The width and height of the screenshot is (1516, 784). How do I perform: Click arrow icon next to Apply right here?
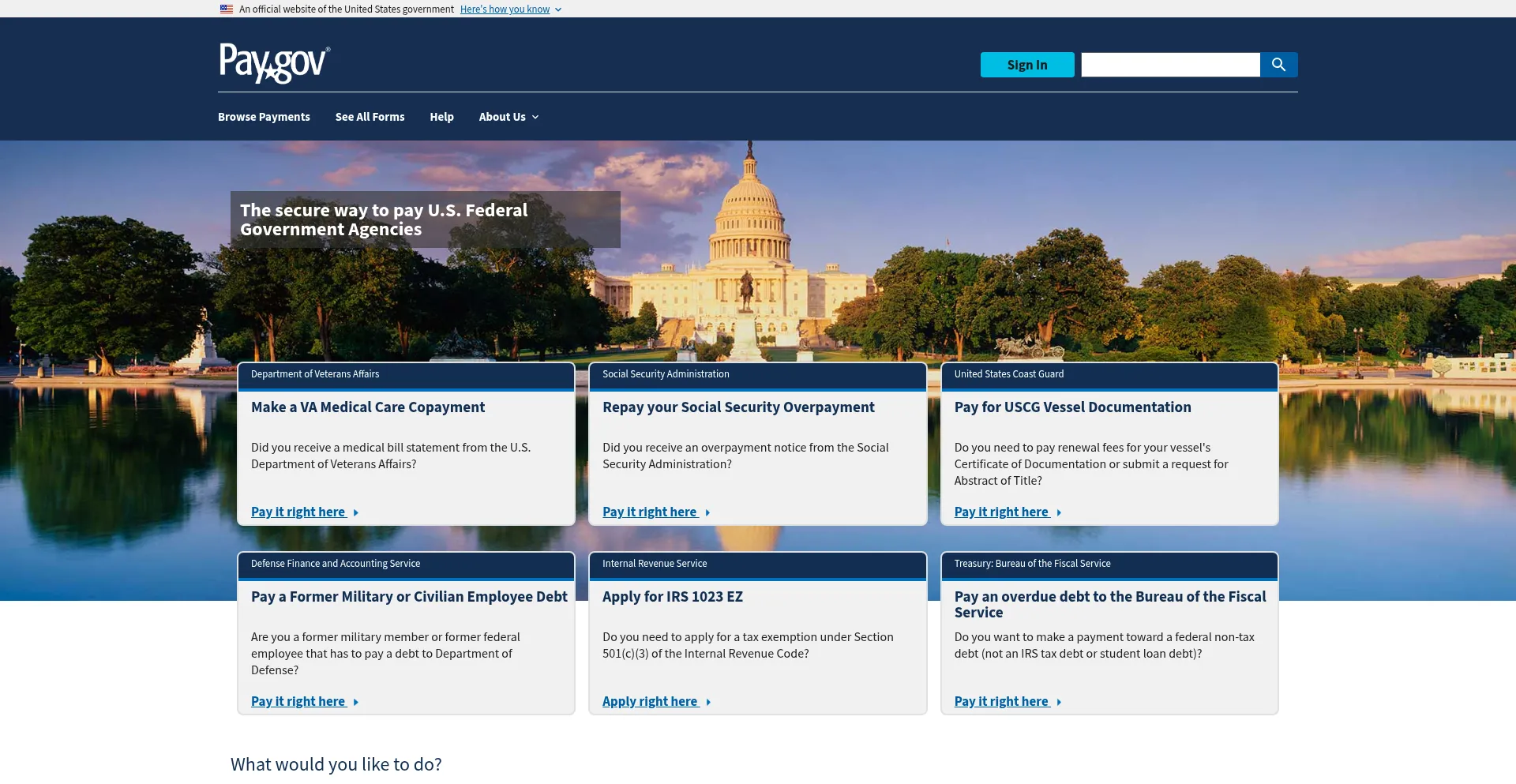pos(708,703)
